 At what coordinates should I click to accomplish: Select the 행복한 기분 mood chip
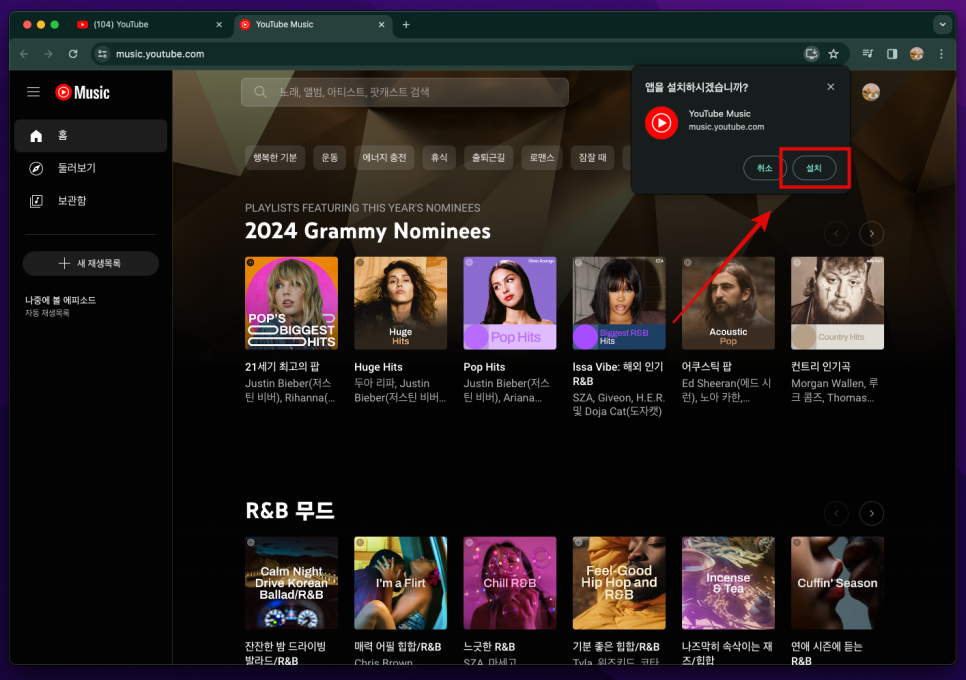coord(275,158)
